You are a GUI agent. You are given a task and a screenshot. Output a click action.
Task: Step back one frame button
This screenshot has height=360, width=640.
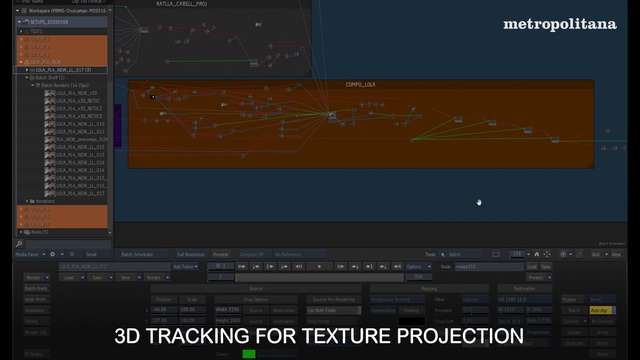point(299,267)
